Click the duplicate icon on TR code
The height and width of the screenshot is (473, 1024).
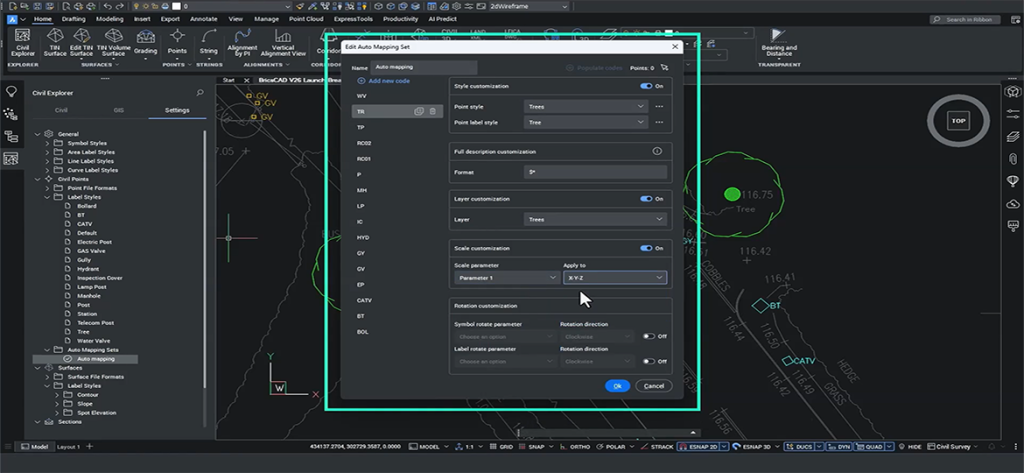(x=419, y=111)
